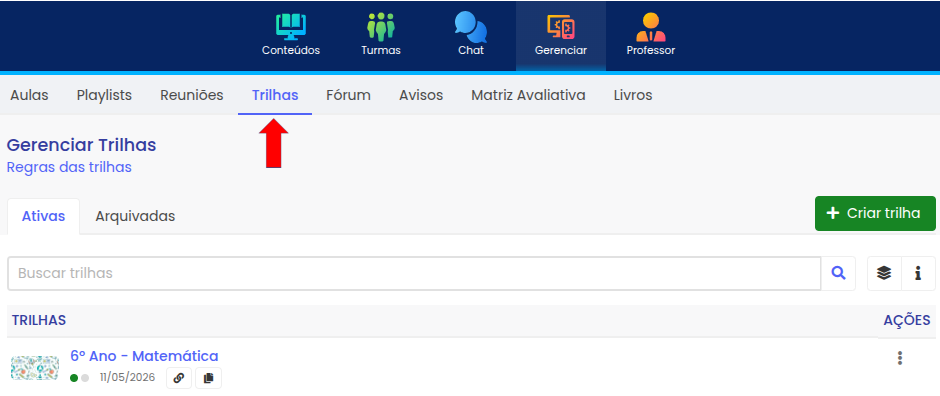Open the Regras das trilhas link

pyautogui.click(x=69, y=167)
